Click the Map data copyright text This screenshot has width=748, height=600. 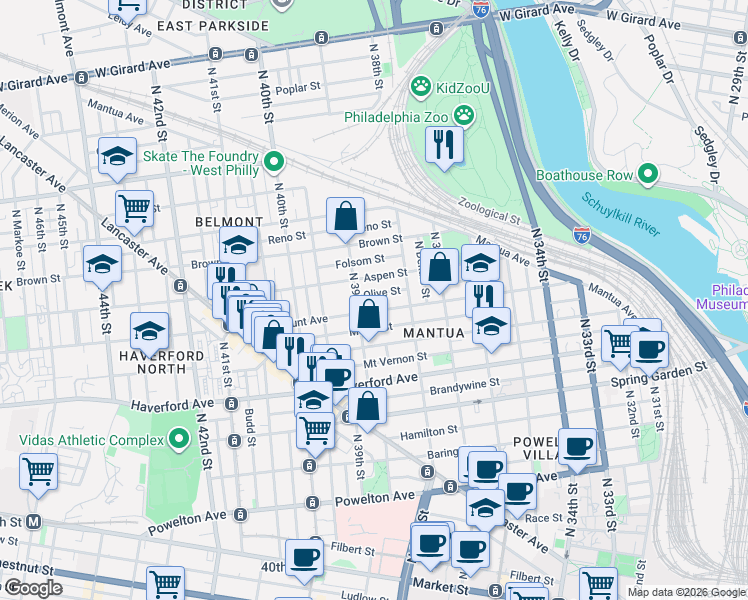[687, 593]
